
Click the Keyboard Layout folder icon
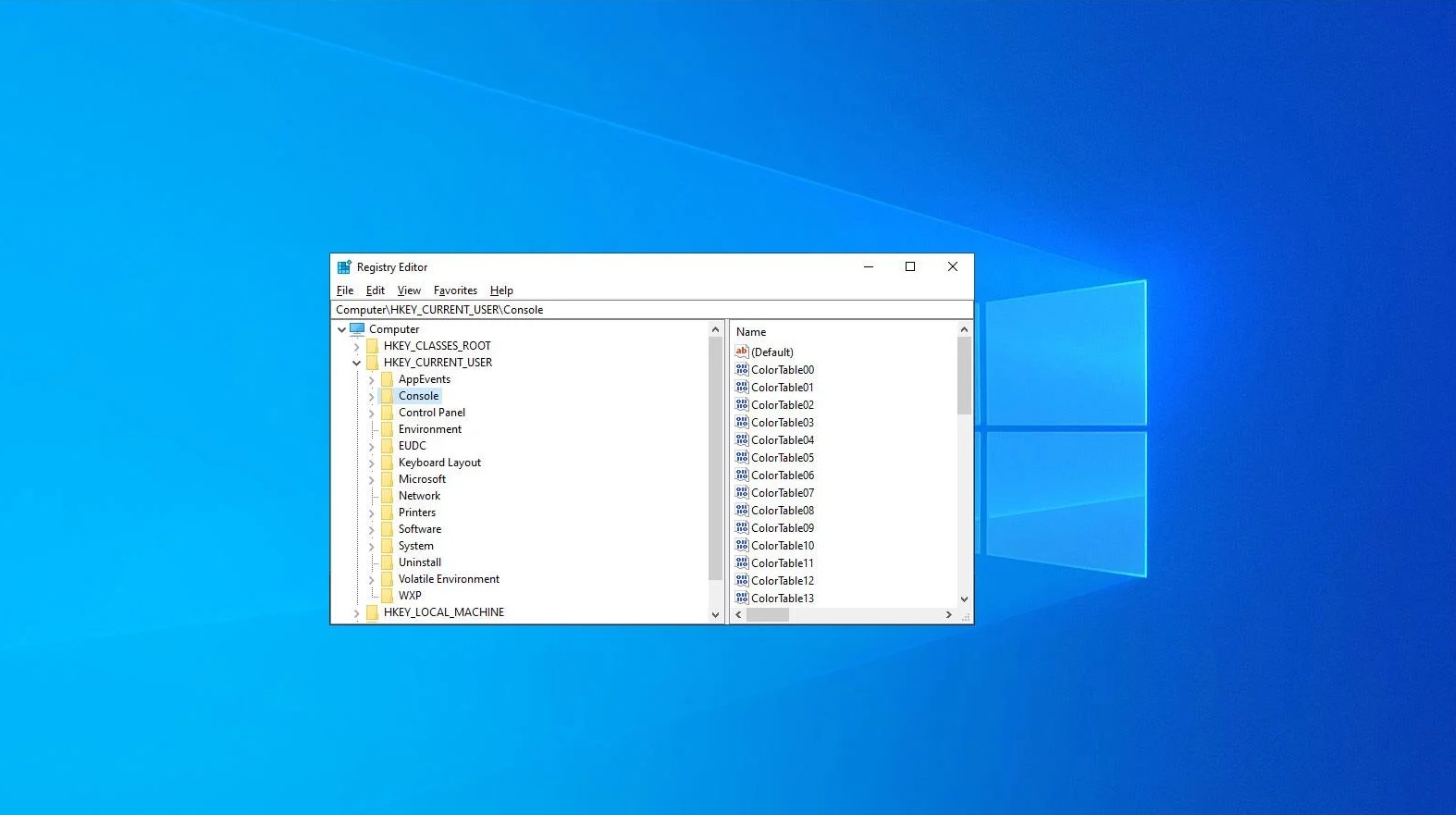point(387,463)
